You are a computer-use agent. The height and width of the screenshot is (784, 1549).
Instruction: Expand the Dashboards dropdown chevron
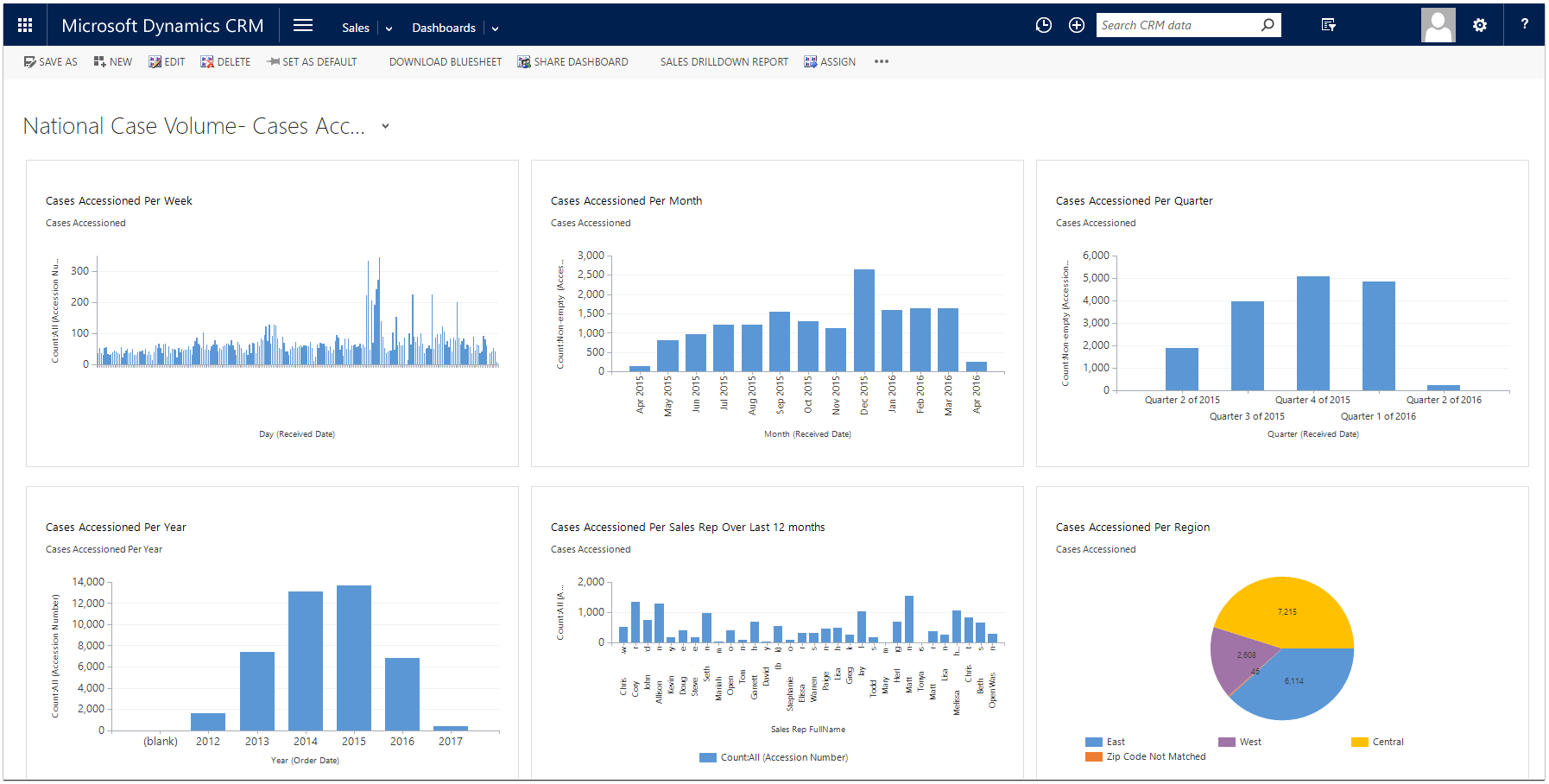point(496,28)
